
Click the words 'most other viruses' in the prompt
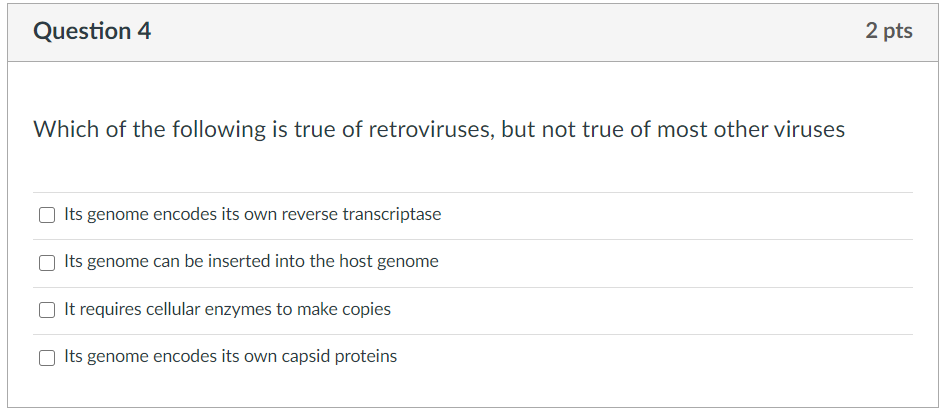click(x=751, y=129)
